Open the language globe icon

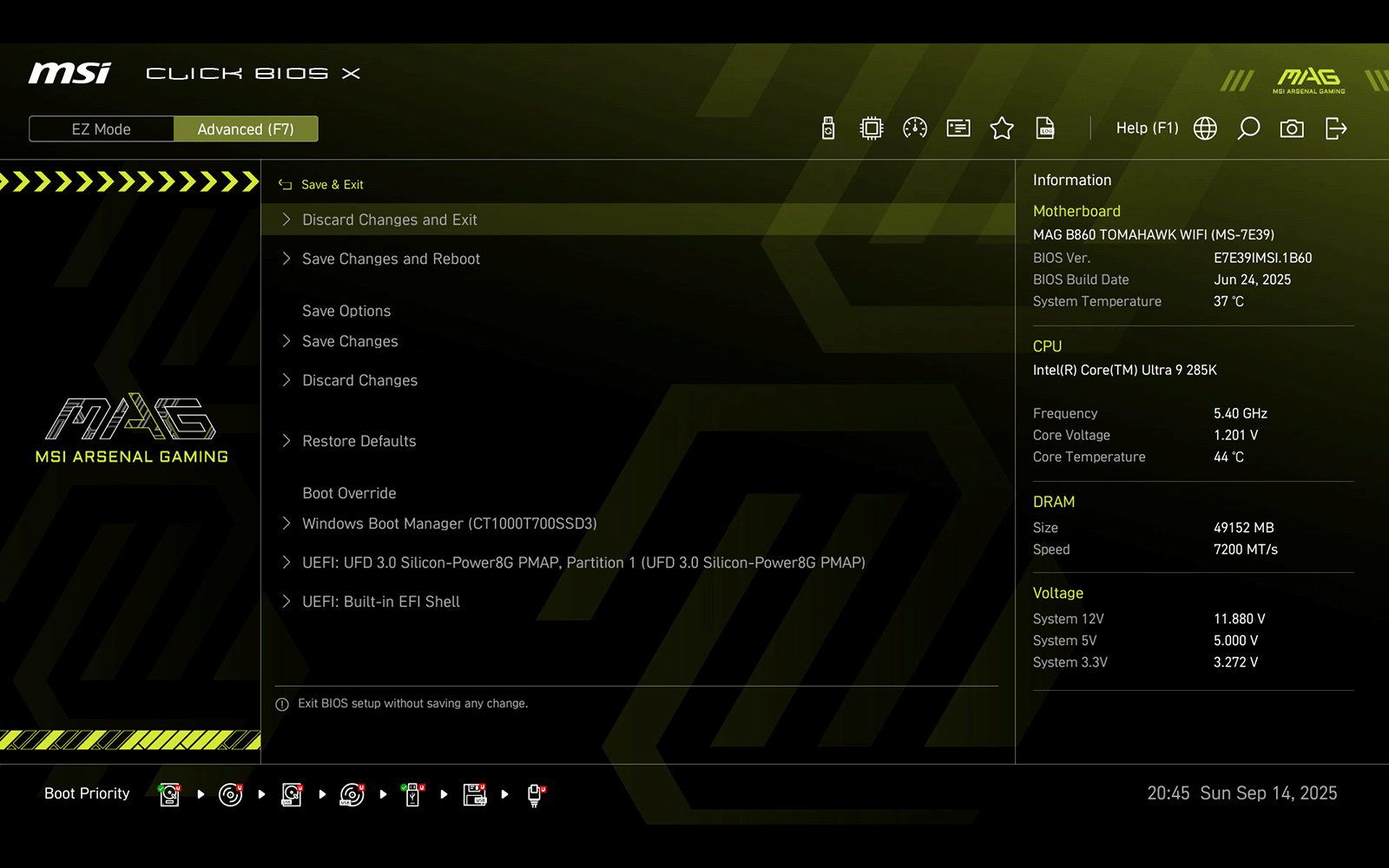pyautogui.click(x=1205, y=128)
